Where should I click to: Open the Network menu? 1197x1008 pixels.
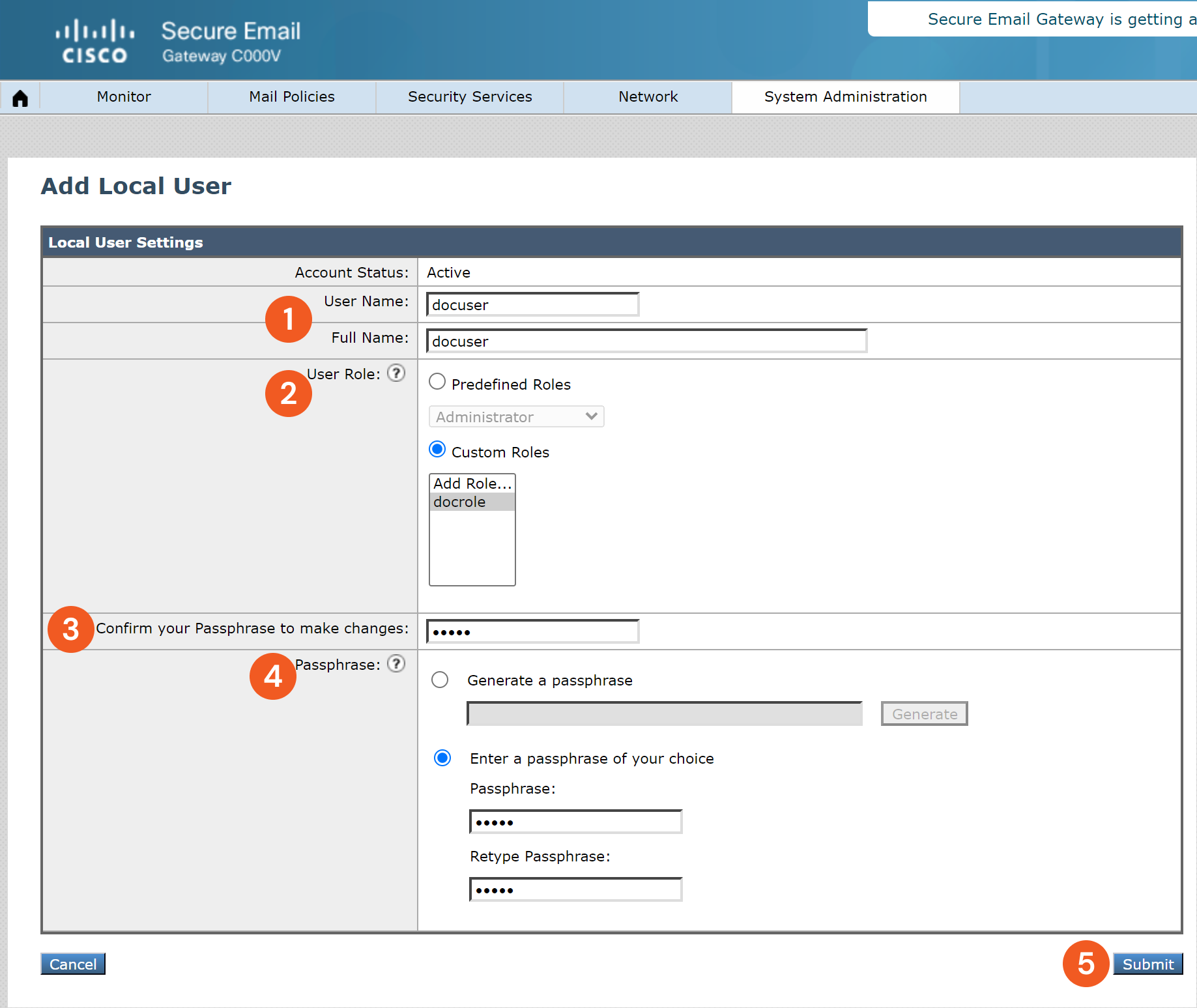point(648,97)
